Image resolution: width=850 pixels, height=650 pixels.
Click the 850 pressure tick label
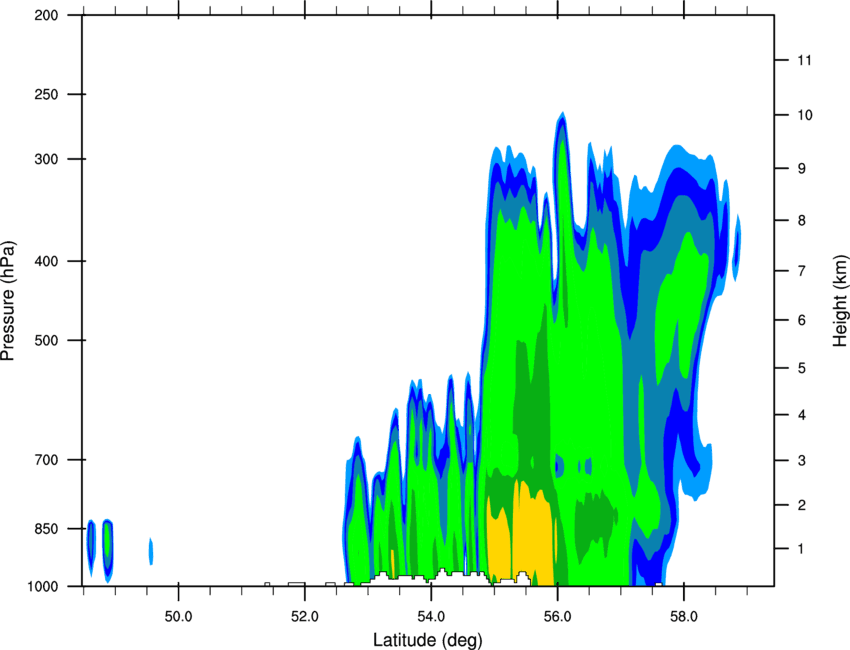point(46,529)
